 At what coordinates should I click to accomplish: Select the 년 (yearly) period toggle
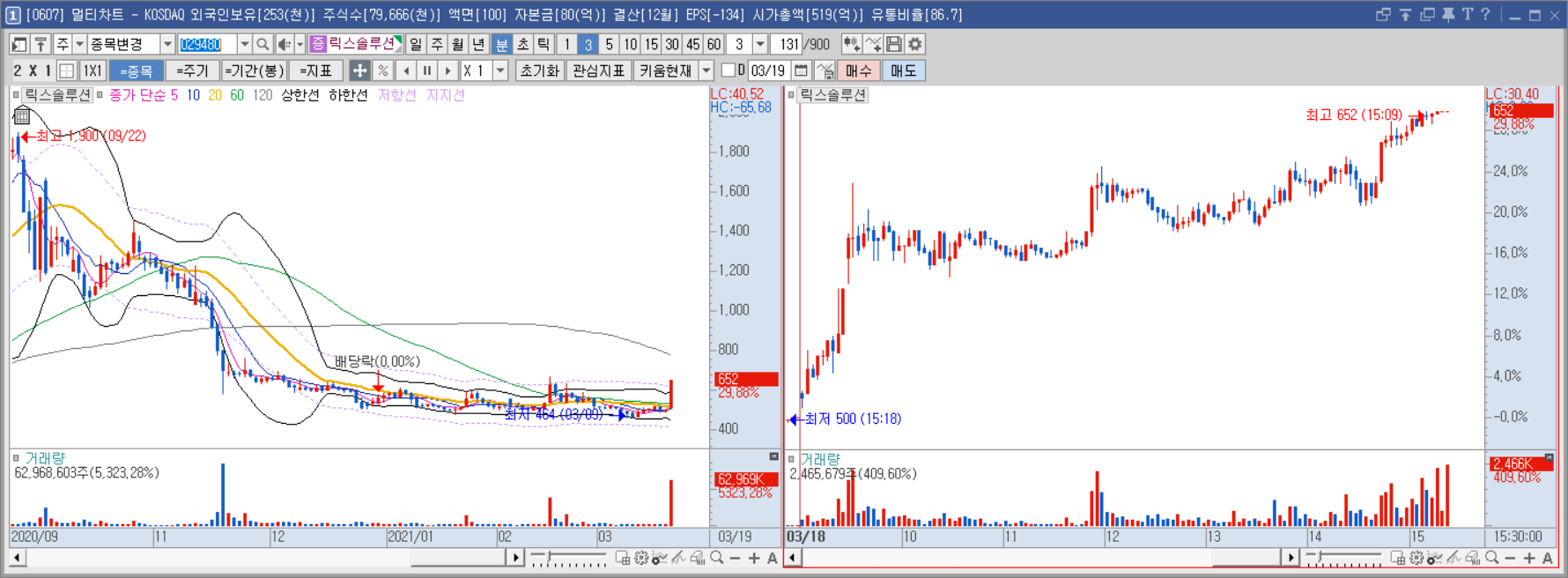[x=478, y=44]
